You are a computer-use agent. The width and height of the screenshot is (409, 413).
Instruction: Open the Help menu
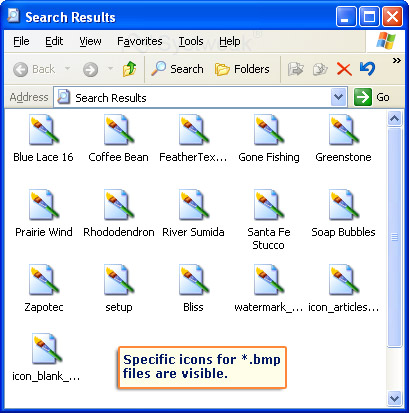230,41
